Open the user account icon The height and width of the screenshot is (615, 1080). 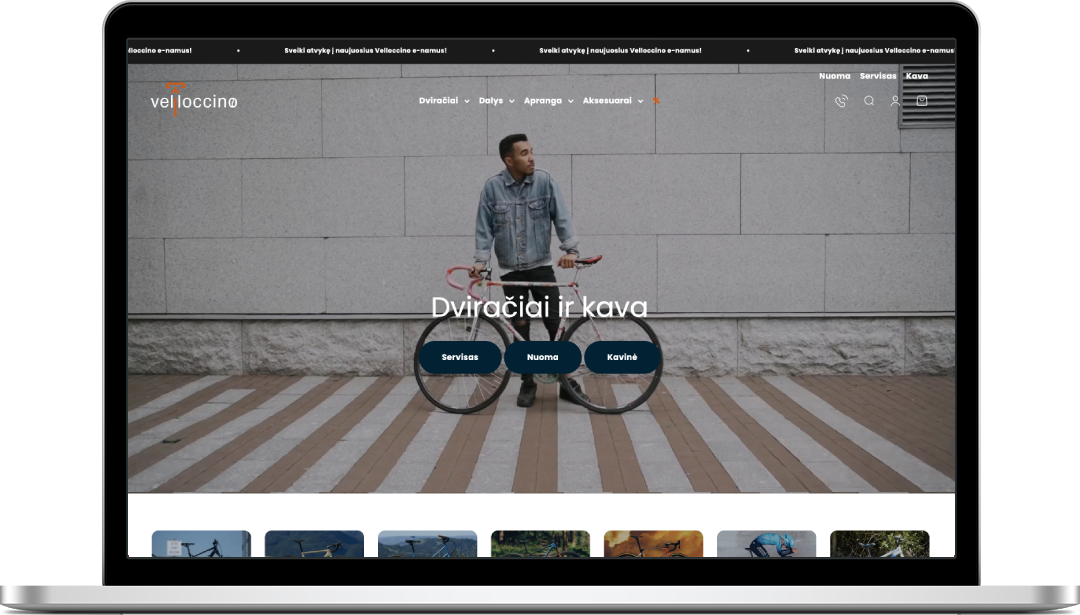[895, 101]
